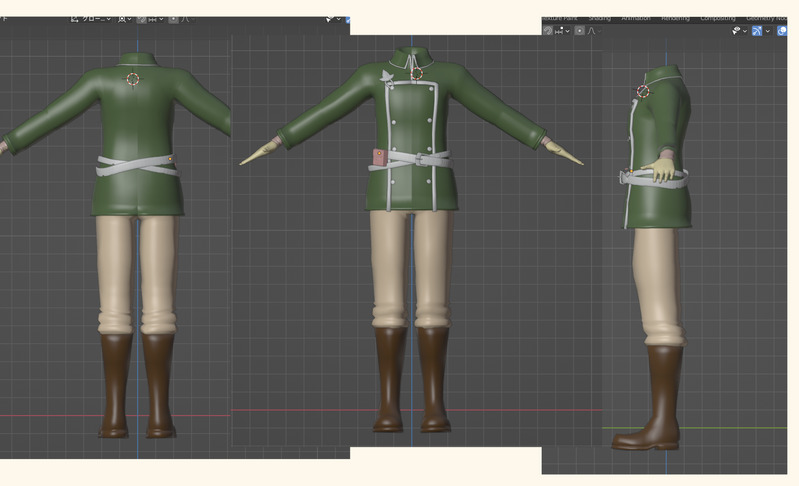Open the proportional falloff curve in the right viewport
The image size is (799, 486).
[x=592, y=31]
